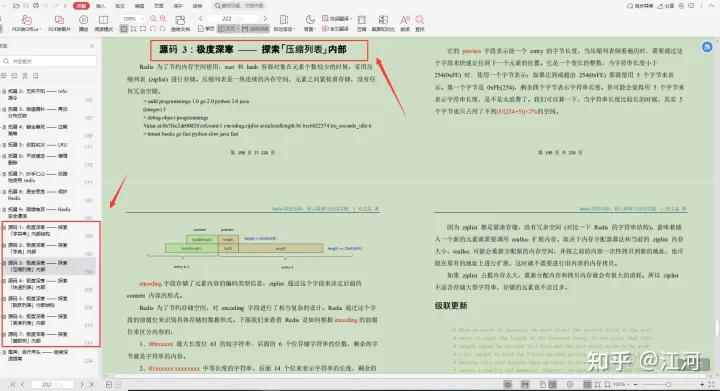Go to next page in top toolbar
Image resolution: width=720 pixels, height=391 pixels.
point(265,19)
